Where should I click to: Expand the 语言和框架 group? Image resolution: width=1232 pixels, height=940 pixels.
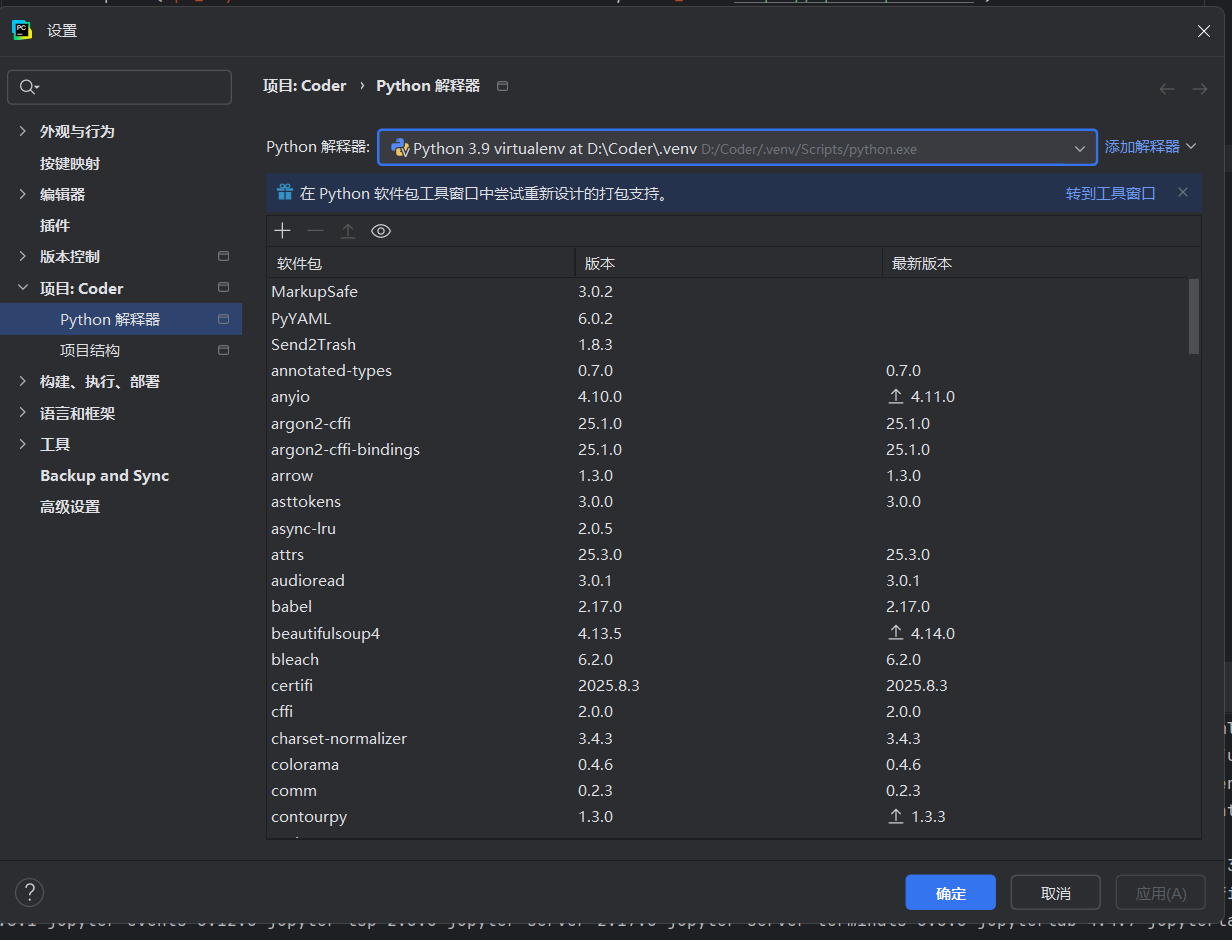[23, 413]
